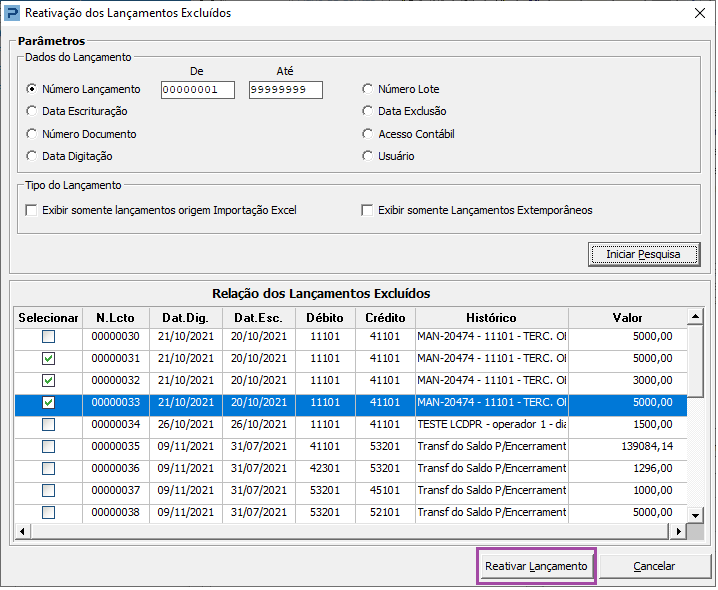Click the scroll right arrow of the table

click(x=679, y=532)
